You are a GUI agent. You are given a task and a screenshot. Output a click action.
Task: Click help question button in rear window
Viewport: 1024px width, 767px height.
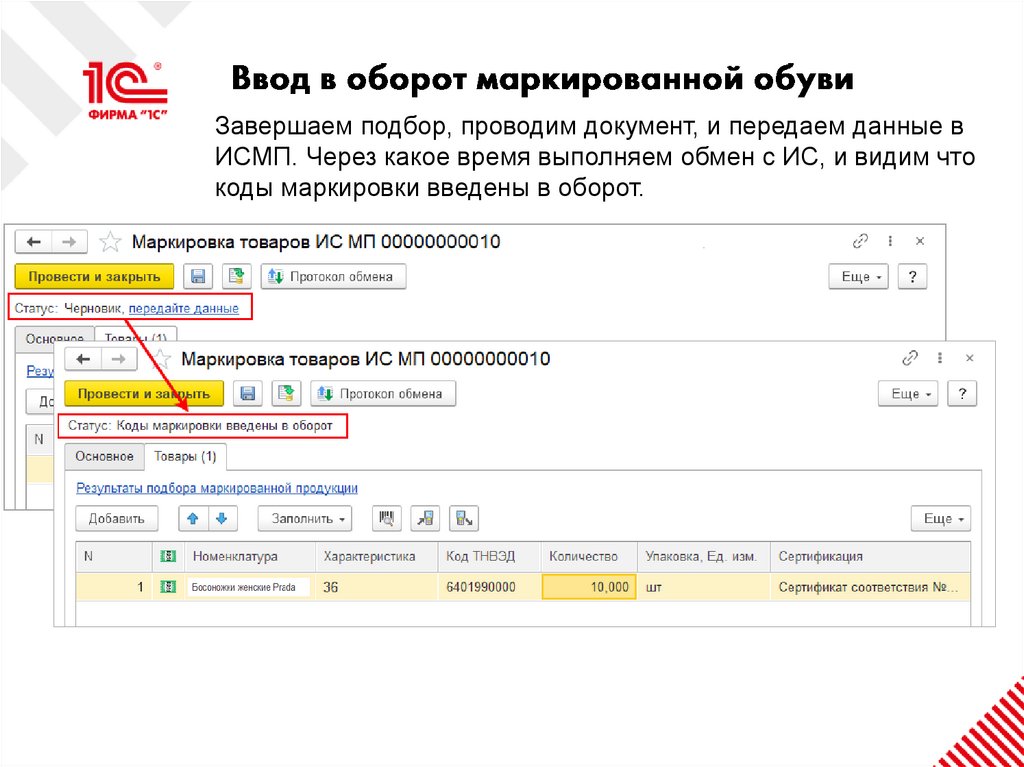pyautogui.click(x=912, y=277)
